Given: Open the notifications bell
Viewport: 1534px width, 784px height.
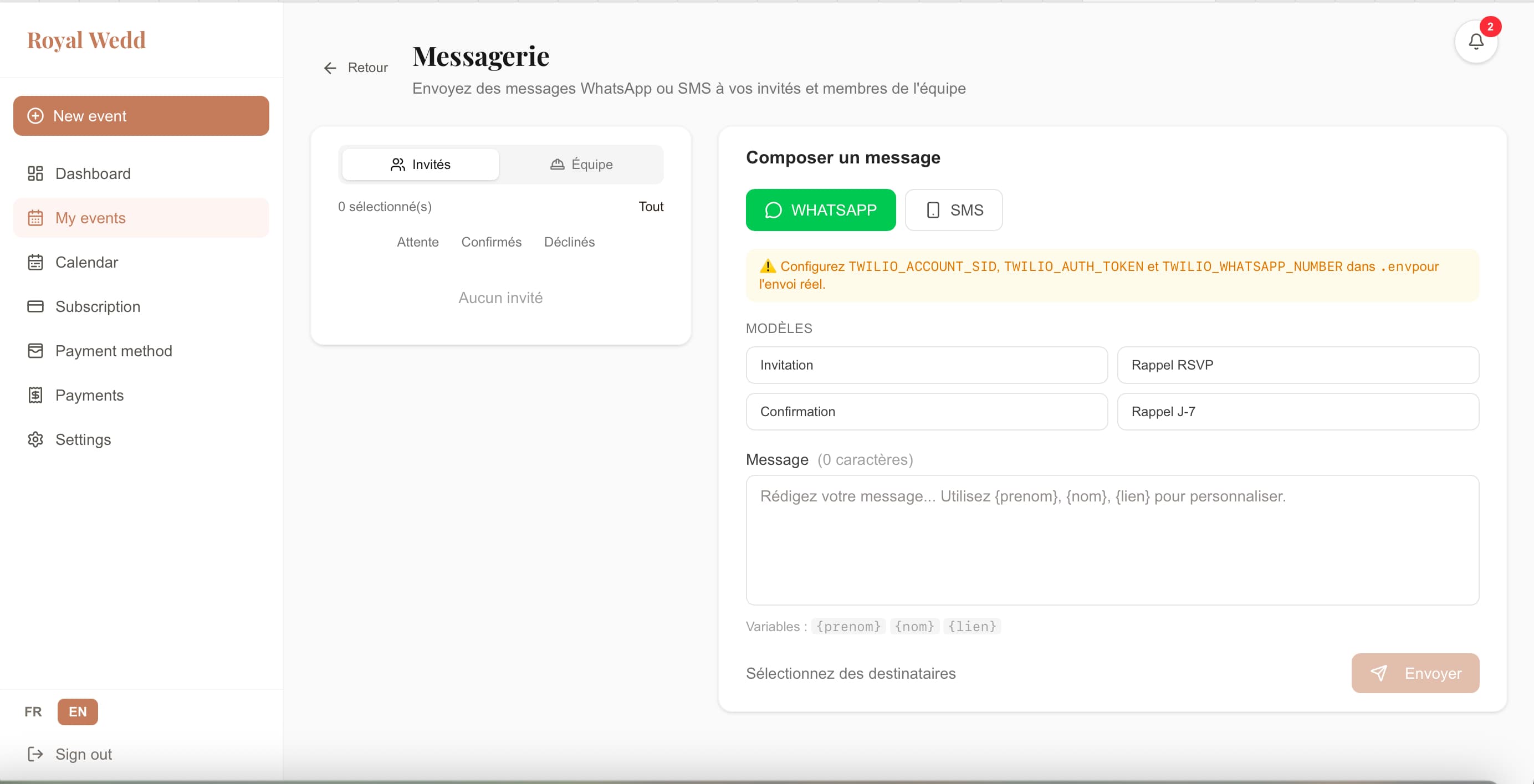Looking at the screenshot, I should [x=1475, y=42].
